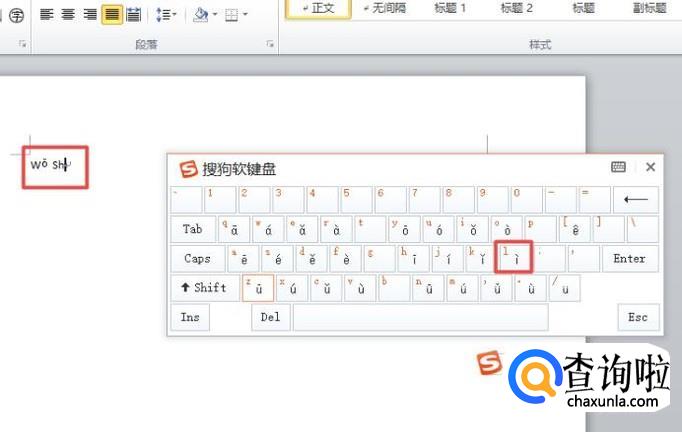Image resolution: width=682 pixels, height=432 pixels.
Task: Insert ó with the u key
Action: (438, 229)
